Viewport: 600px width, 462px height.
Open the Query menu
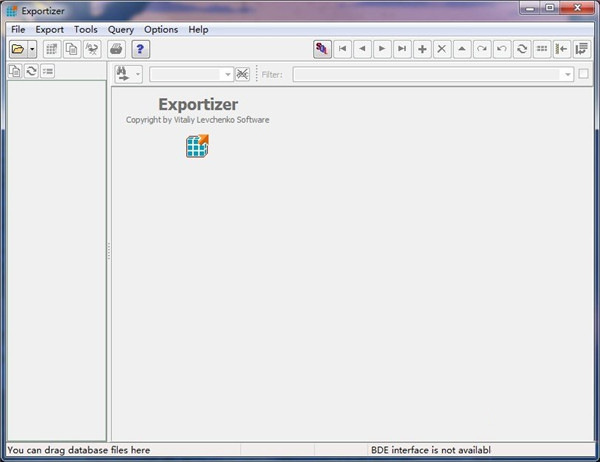coord(121,29)
